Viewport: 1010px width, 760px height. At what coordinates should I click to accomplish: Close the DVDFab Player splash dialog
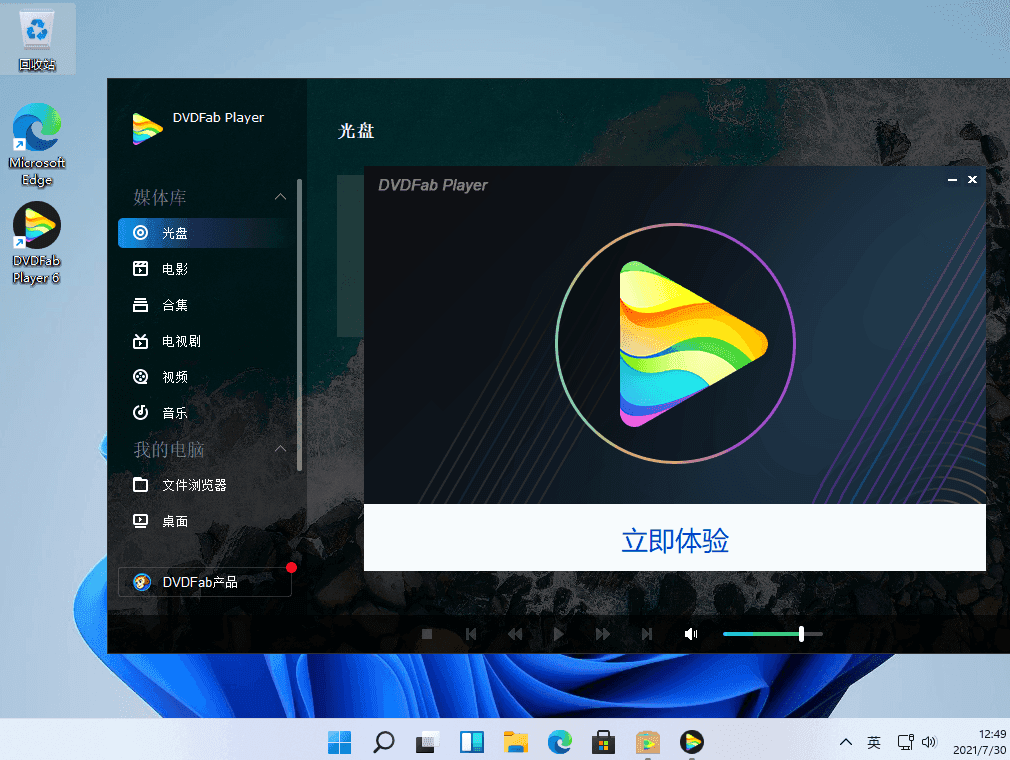coord(973,180)
